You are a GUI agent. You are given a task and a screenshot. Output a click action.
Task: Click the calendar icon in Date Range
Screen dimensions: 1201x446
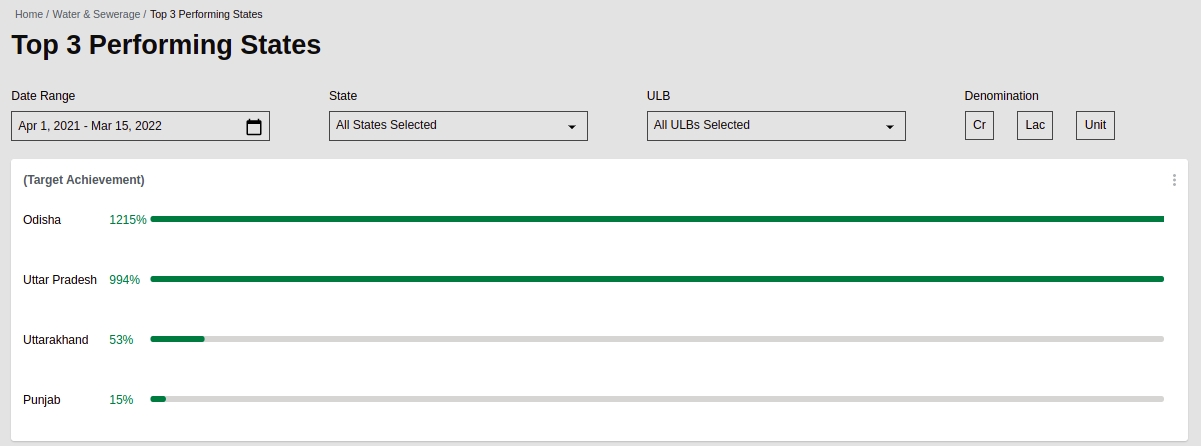(254, 127)
